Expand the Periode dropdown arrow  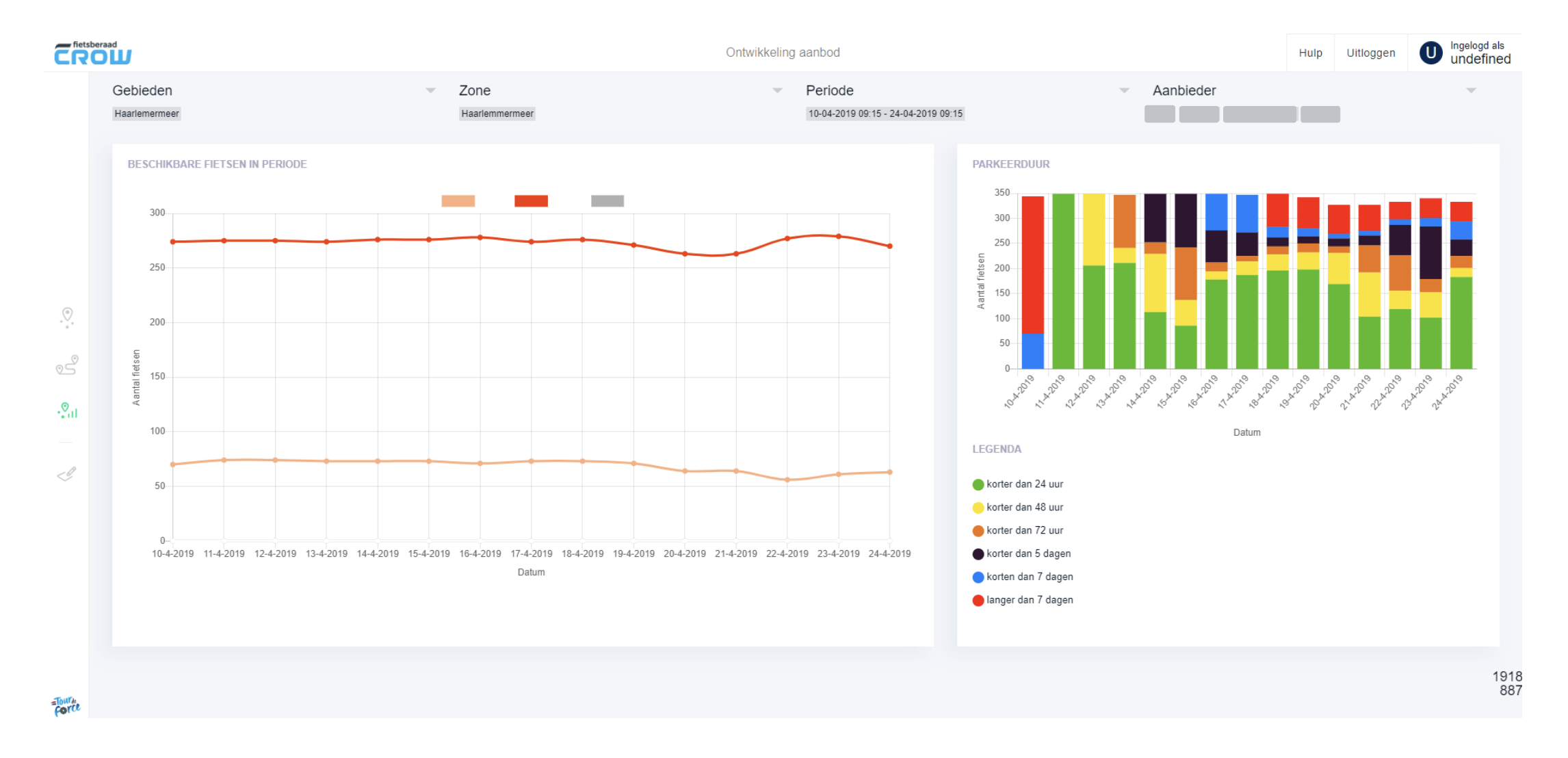coord(1124,90)
